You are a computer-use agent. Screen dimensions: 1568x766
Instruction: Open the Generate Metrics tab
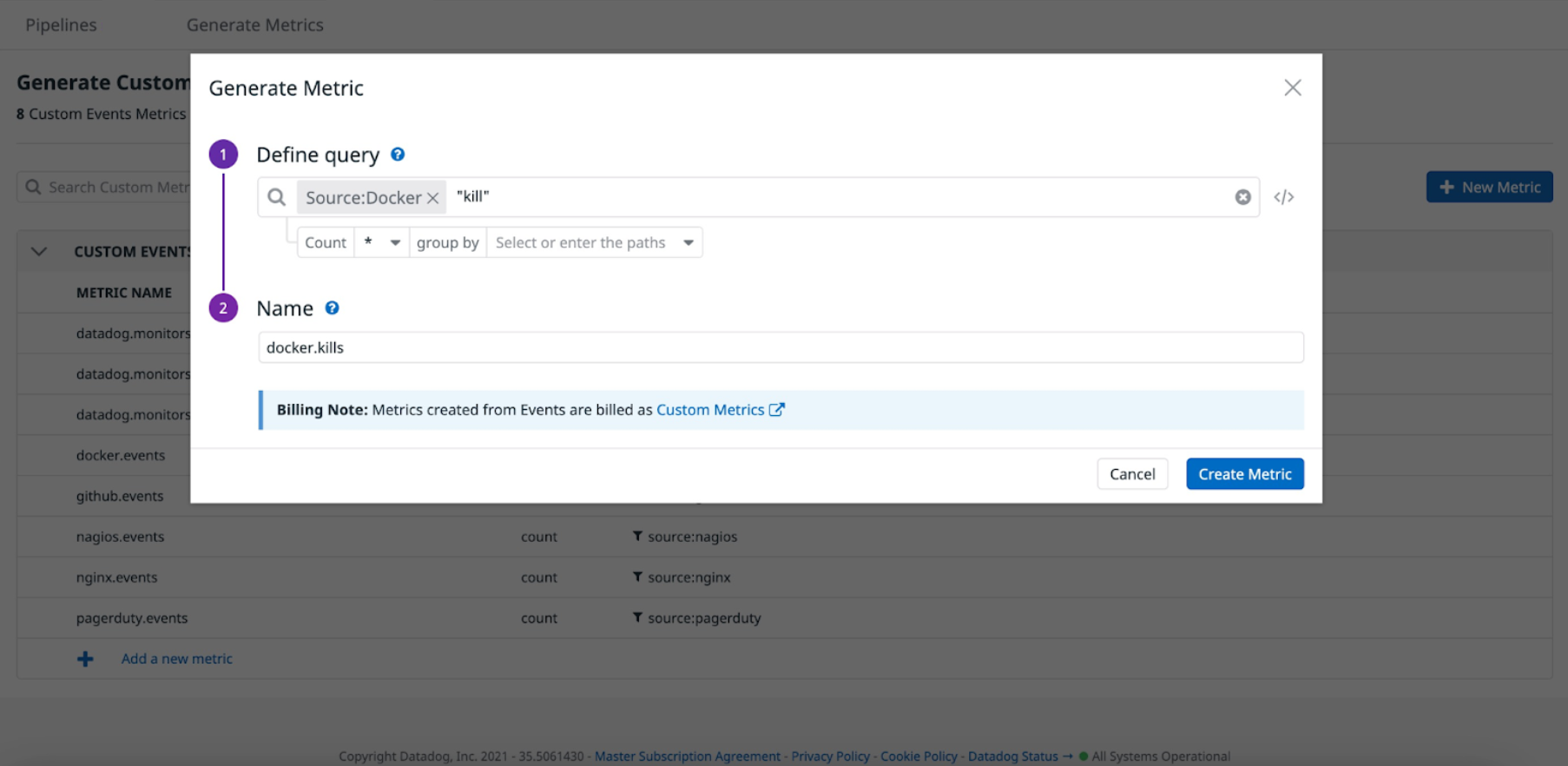click(254, 25)
